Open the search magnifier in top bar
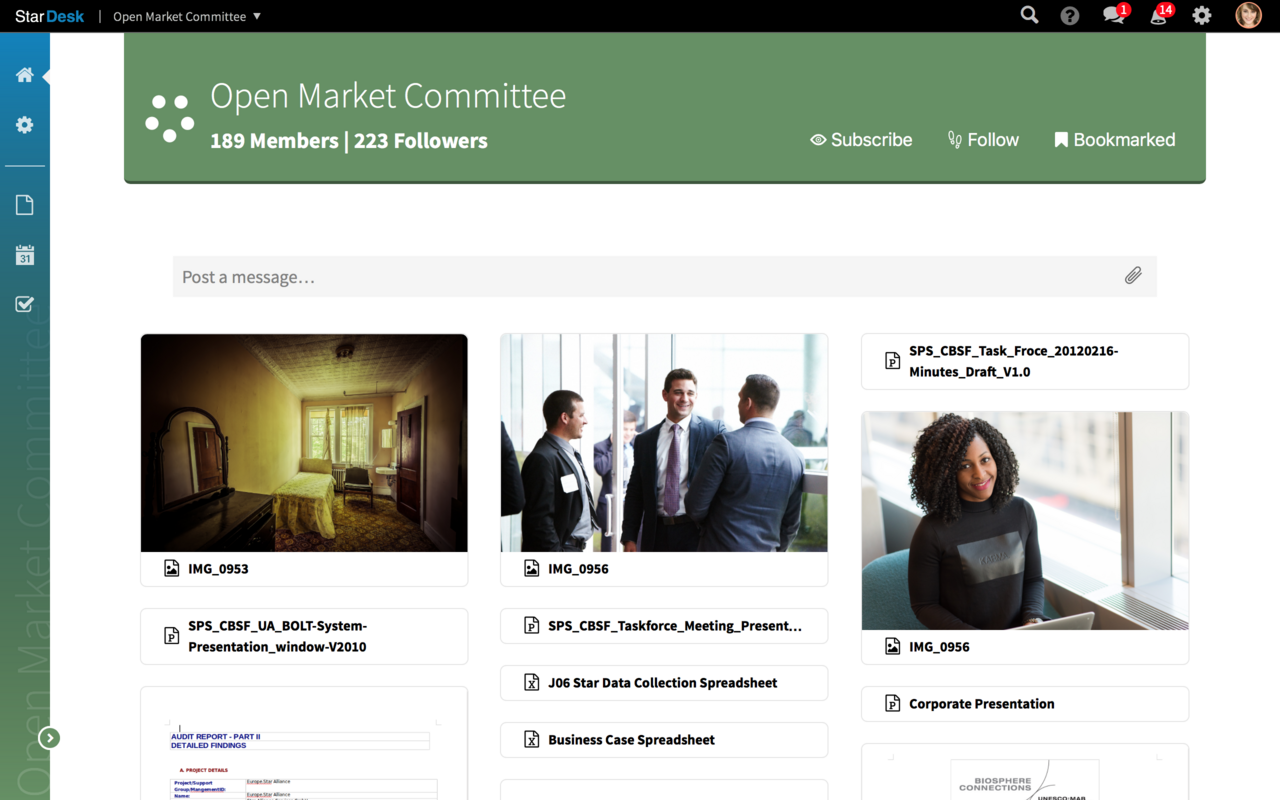This screenshot has width=1280, height=800. pos(1029,15)
